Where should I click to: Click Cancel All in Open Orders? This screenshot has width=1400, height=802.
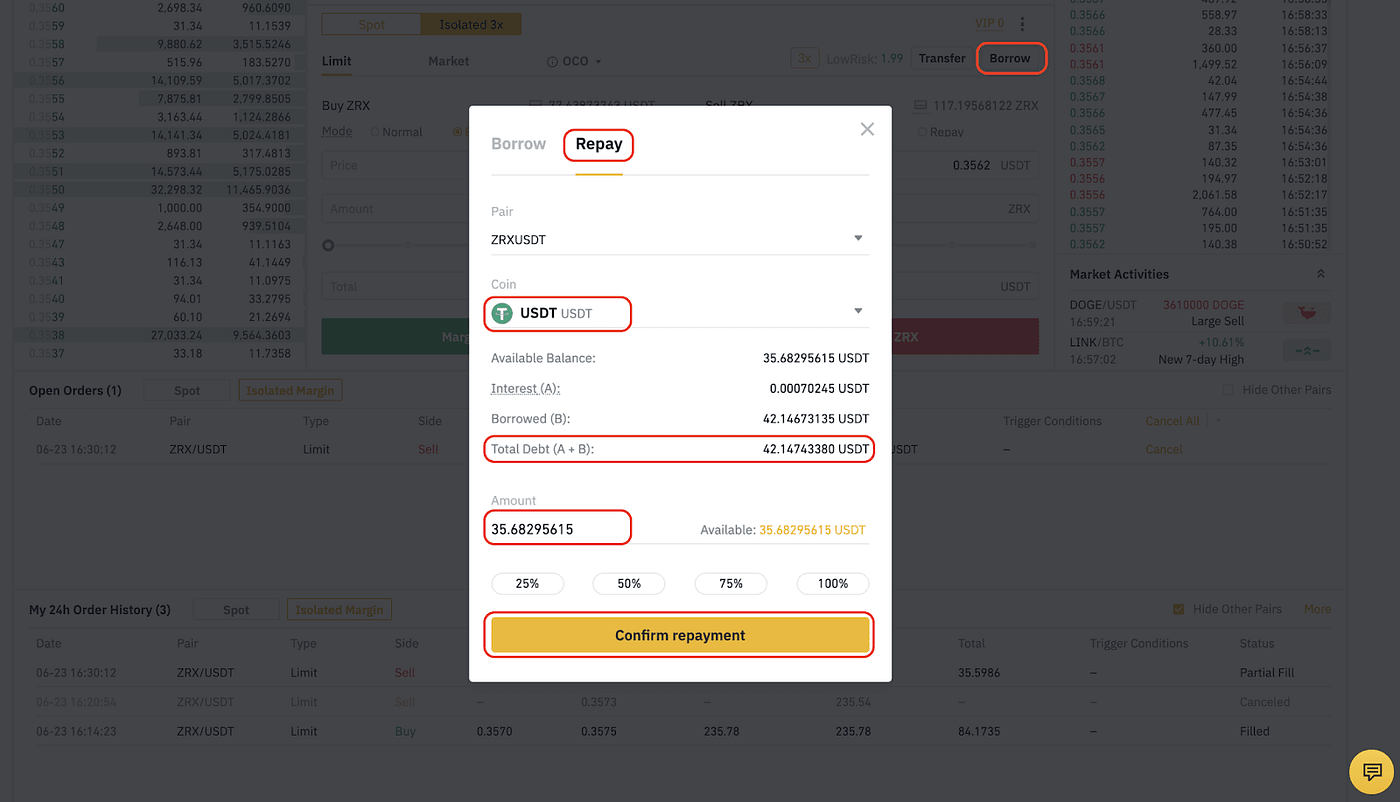(1172, 421)
